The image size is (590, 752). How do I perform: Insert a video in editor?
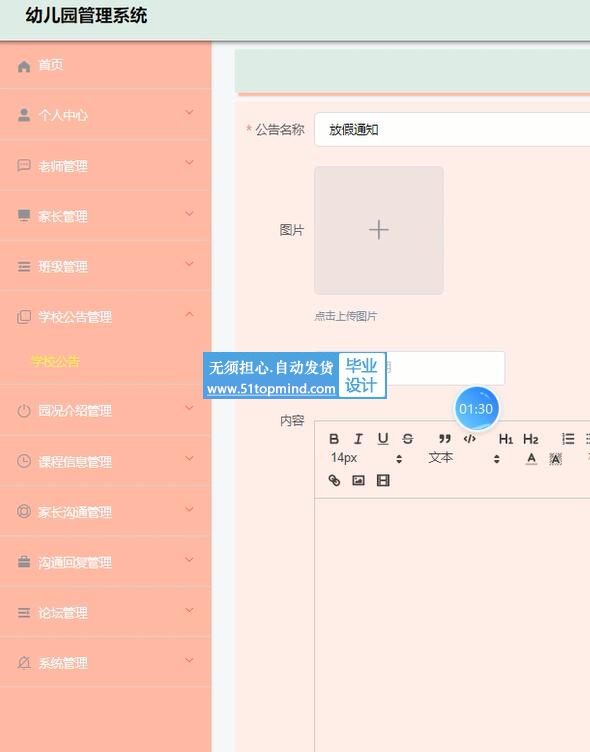(383, 480)
